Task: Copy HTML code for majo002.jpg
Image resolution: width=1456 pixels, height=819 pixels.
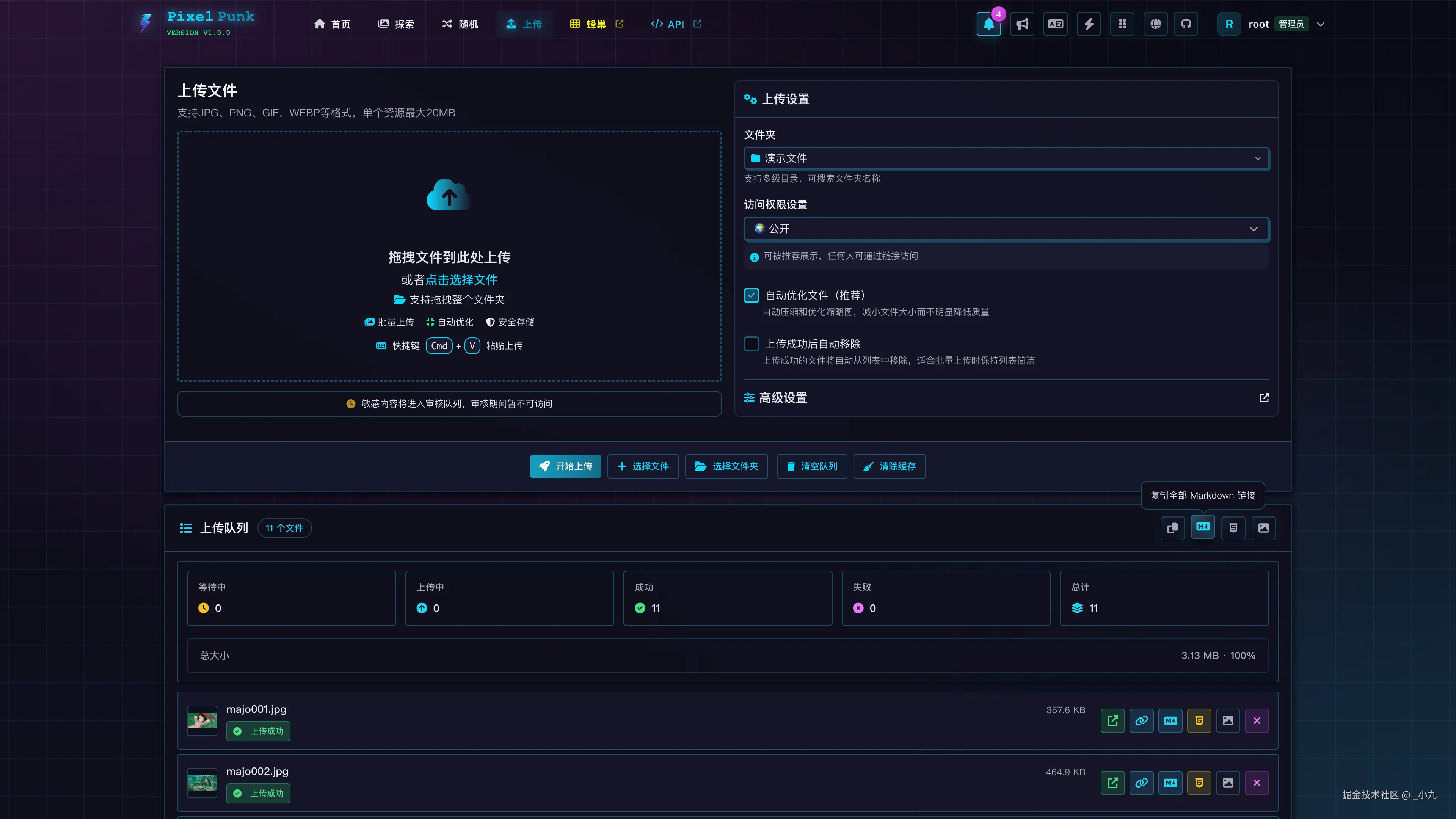Action: (1199, 783)
